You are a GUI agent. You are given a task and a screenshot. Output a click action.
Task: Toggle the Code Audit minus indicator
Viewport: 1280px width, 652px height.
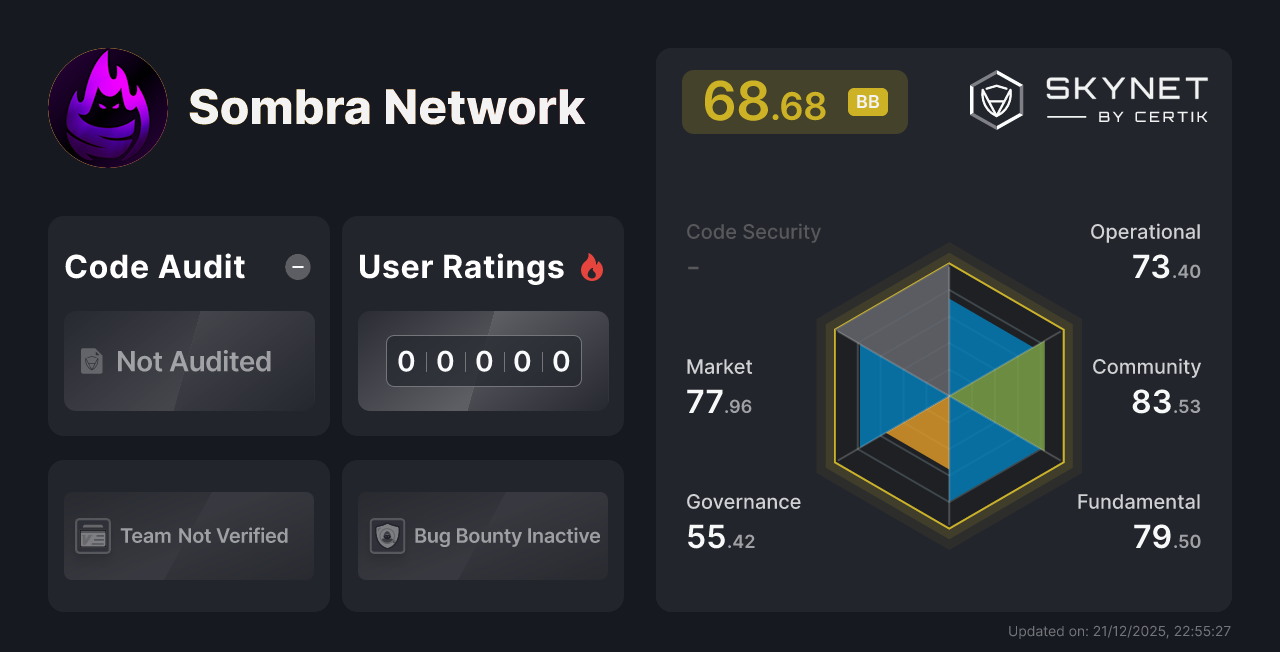point(297,266)
